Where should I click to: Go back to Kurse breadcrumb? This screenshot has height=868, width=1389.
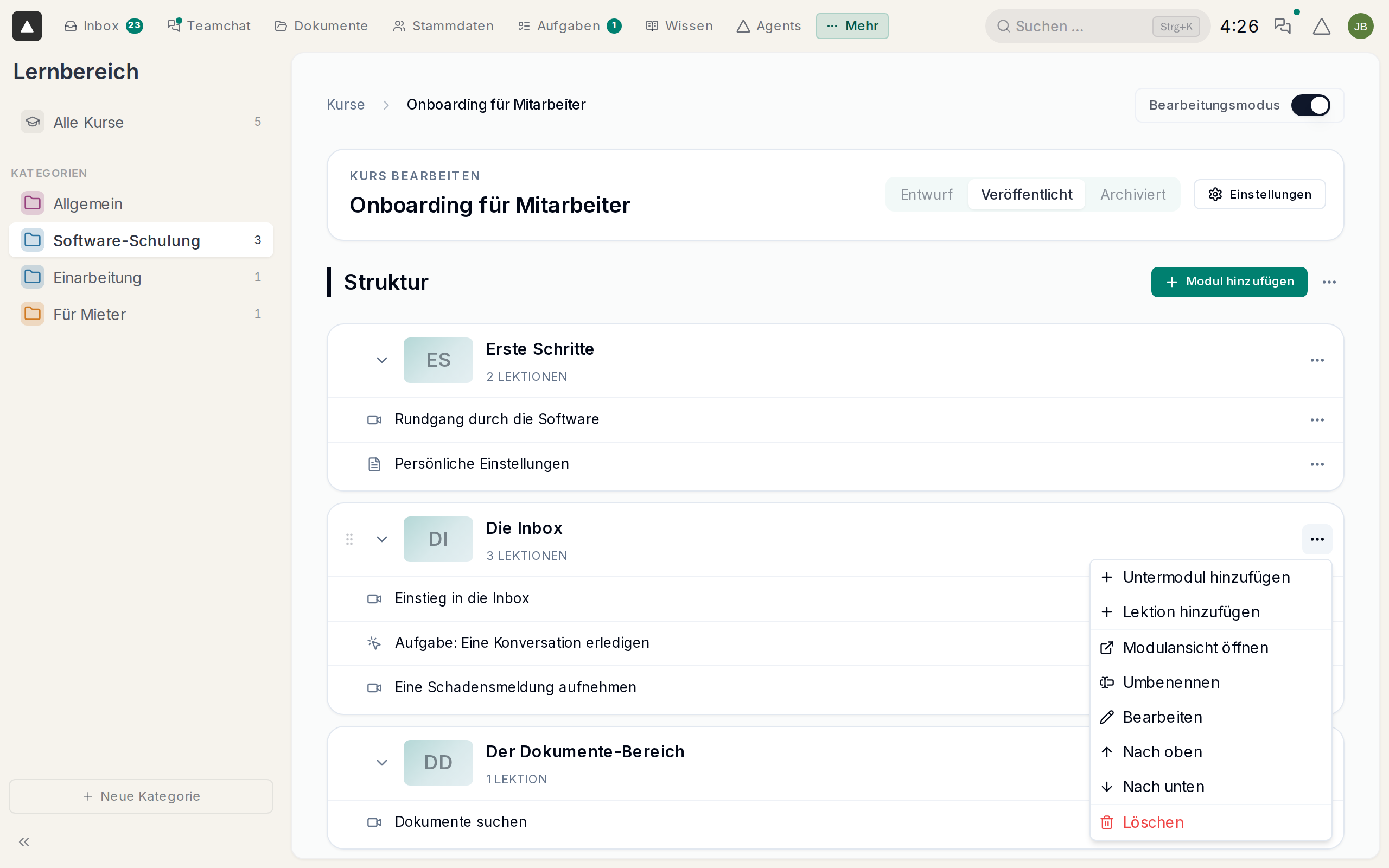pos(346,105)
